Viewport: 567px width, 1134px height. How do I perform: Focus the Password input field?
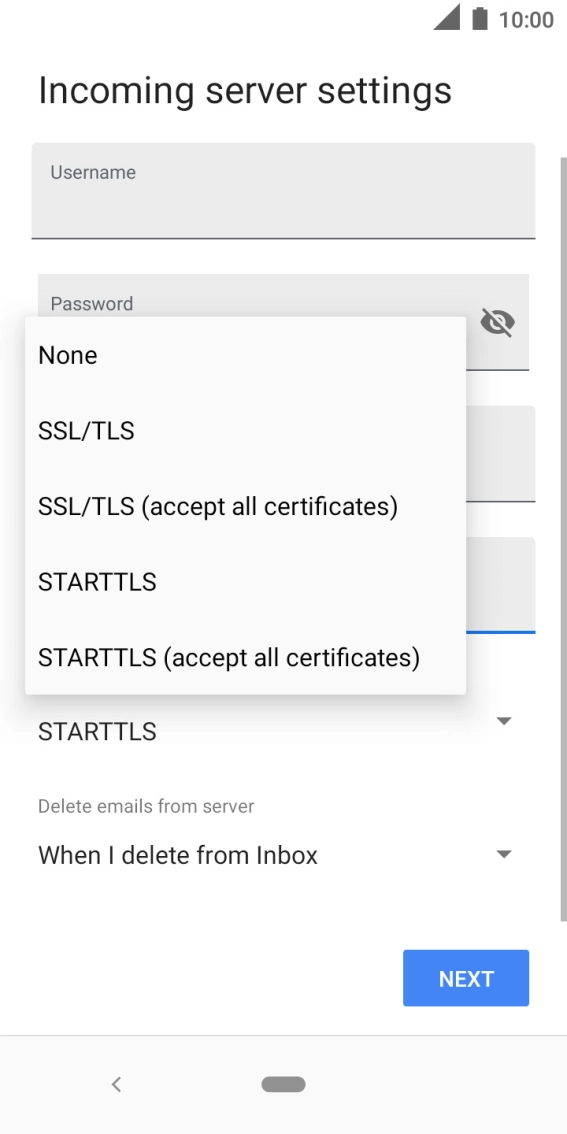click(283, 322)
